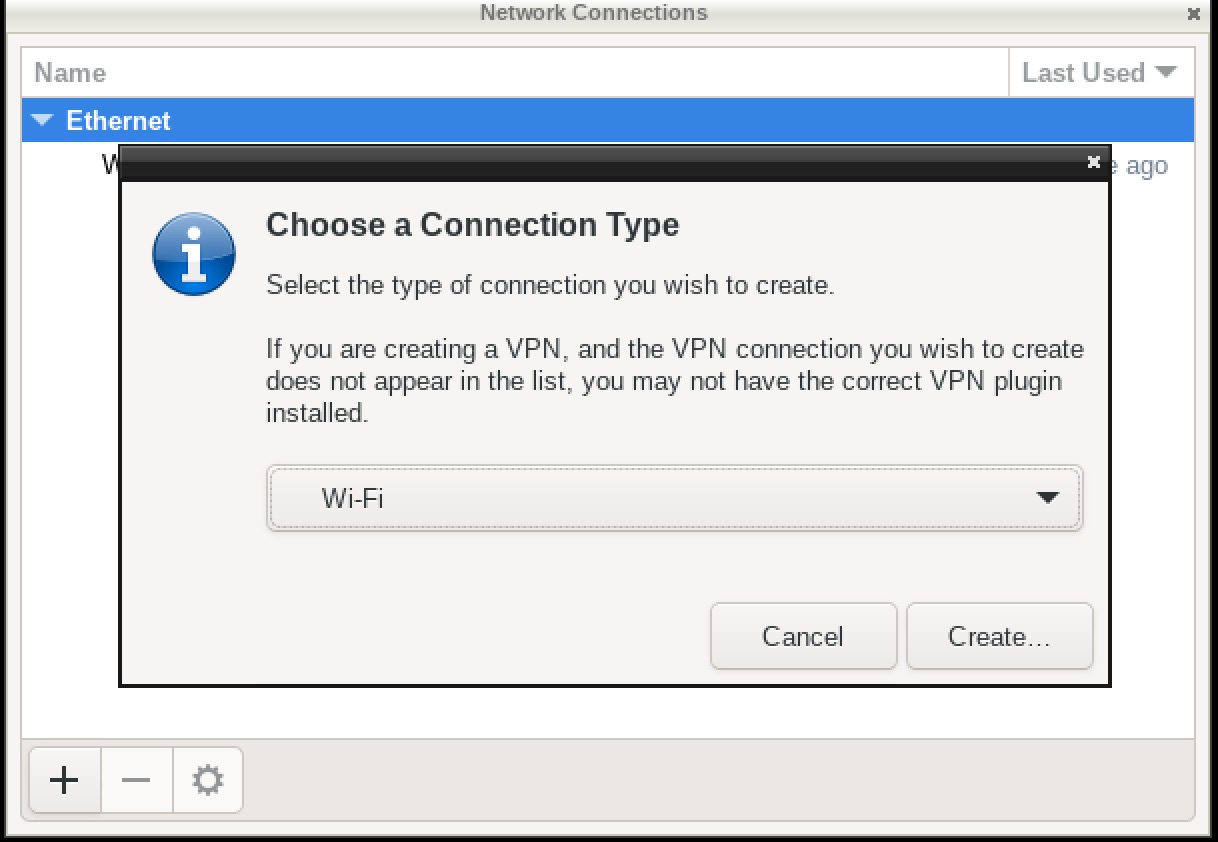
Task: Click the arrow on the Wi-Fi dropdown
Action: (x=1047, y=498)
